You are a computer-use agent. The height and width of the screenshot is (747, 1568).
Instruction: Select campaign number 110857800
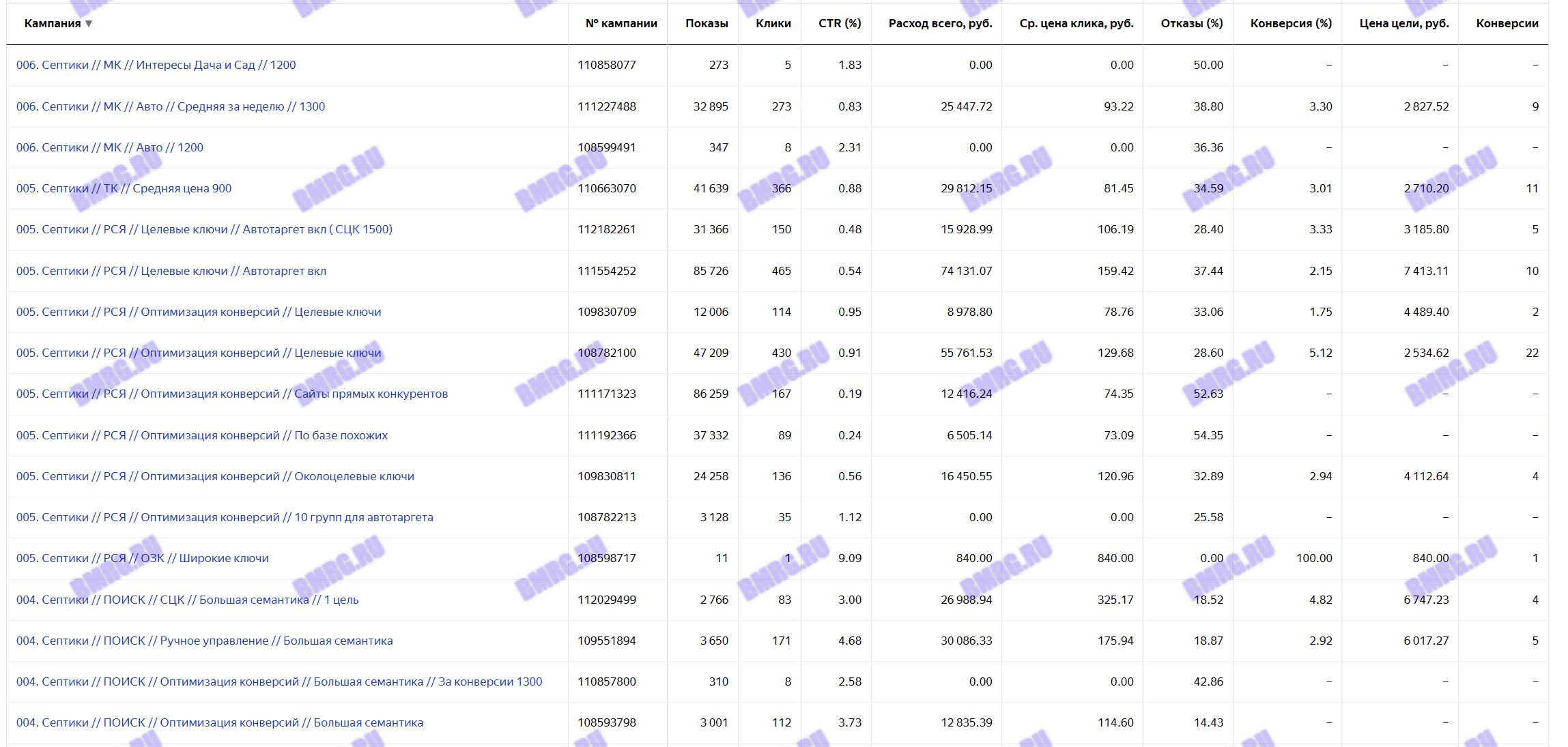607,682
